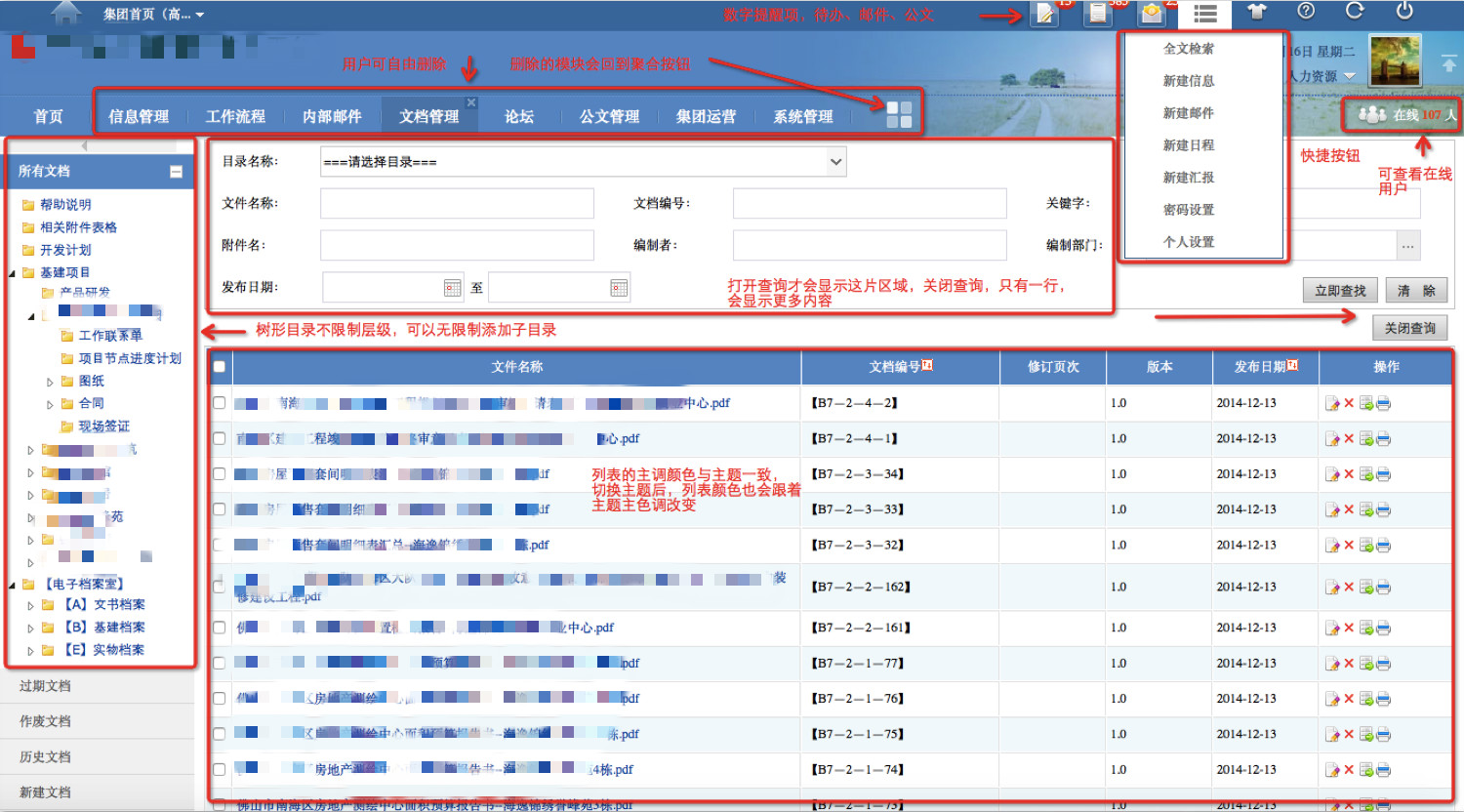Open the pending tasks pencil icon in top bar
Viewport: 1464px width, 812px height.
[x=1044, y=14]
